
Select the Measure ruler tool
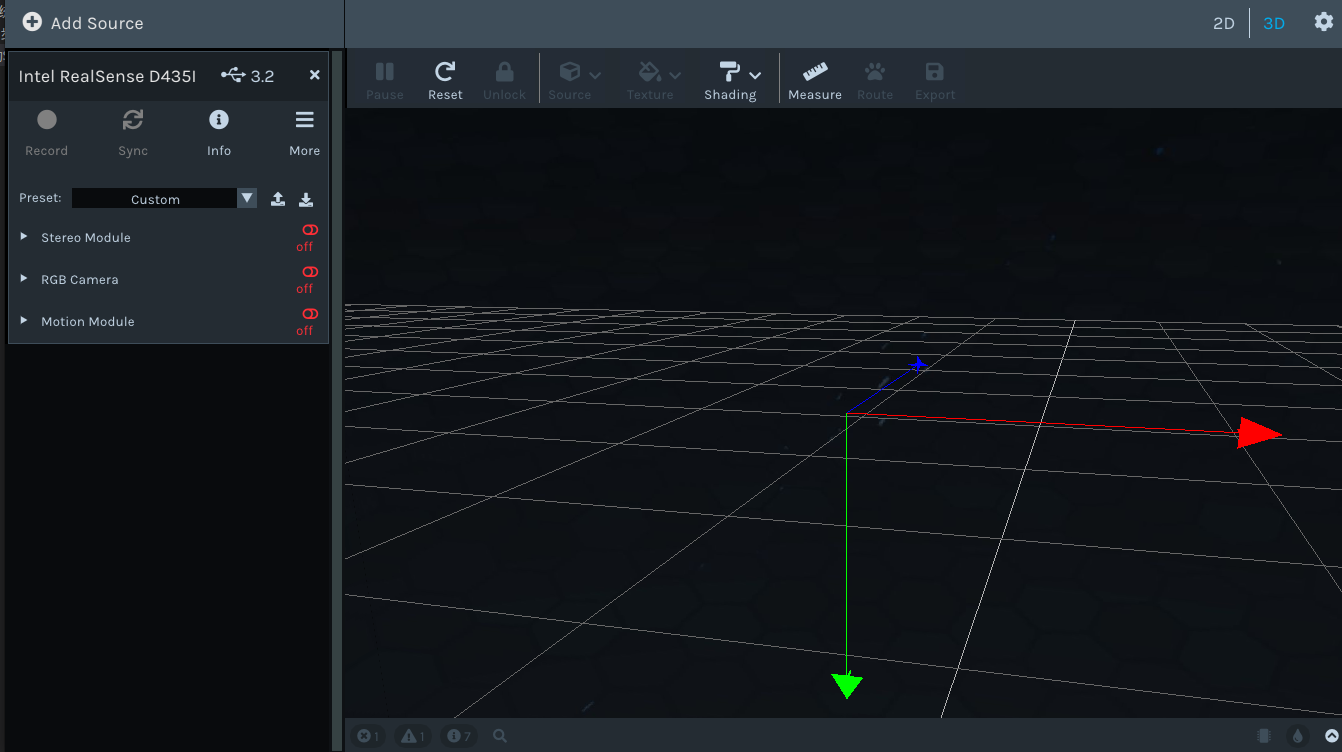coord(815,81)
